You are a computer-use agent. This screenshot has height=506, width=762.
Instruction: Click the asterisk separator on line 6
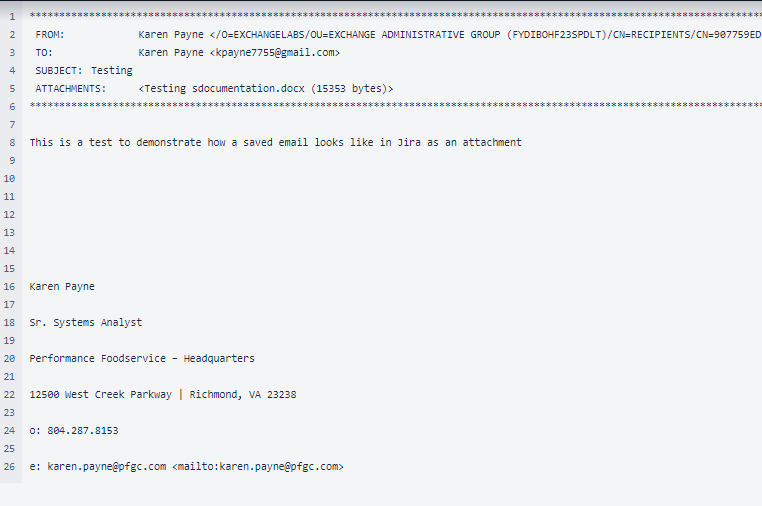(x=396, y=105)
